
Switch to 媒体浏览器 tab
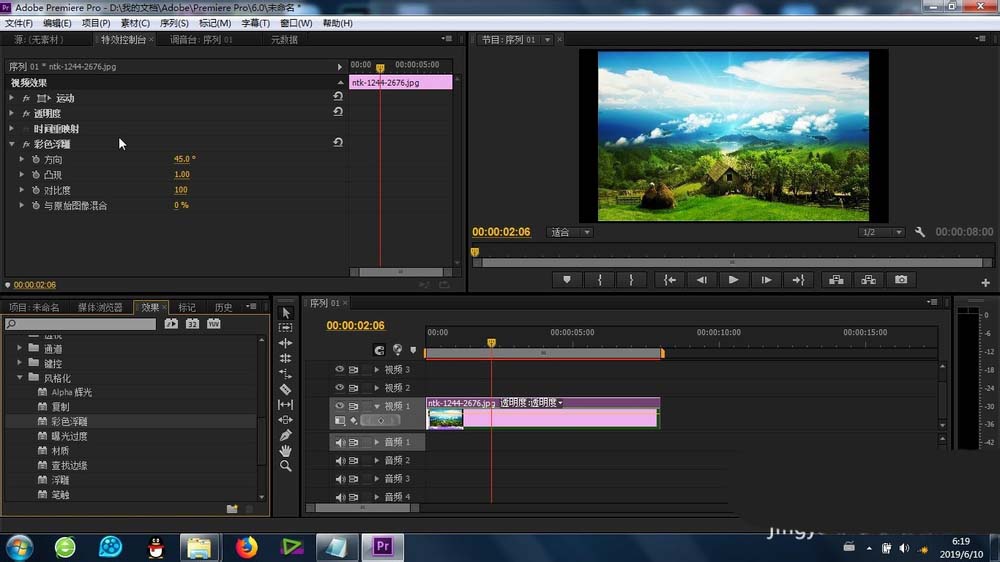pos(99,307)
